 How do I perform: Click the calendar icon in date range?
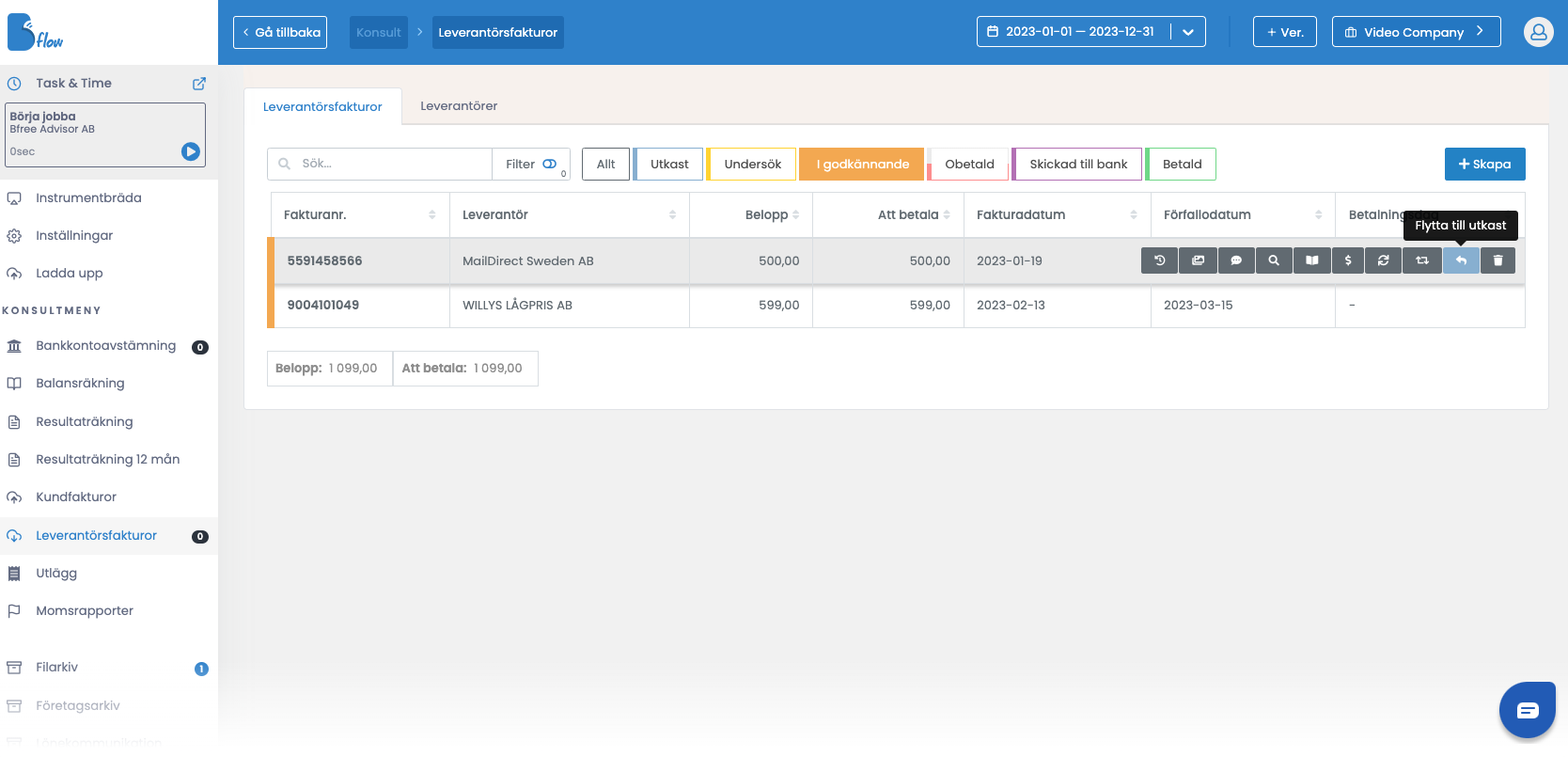(993, 32)
